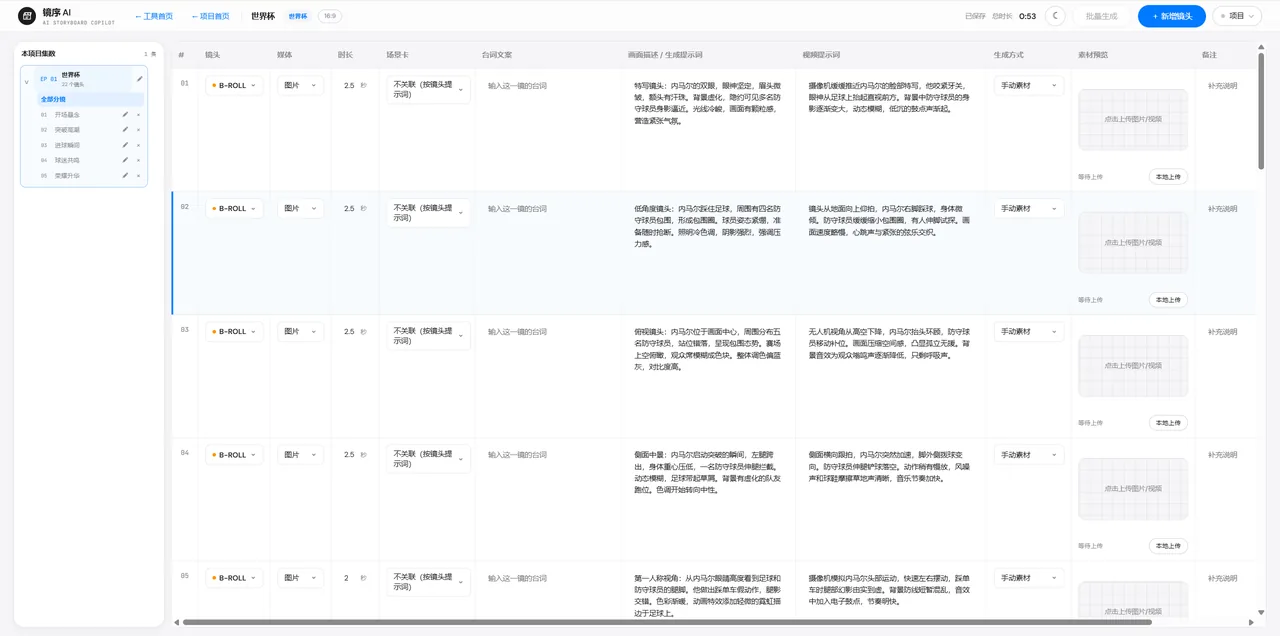Select scene 01 开场悬念 in the sidebar
This screenshot has width=1280, height=636.
68,115
